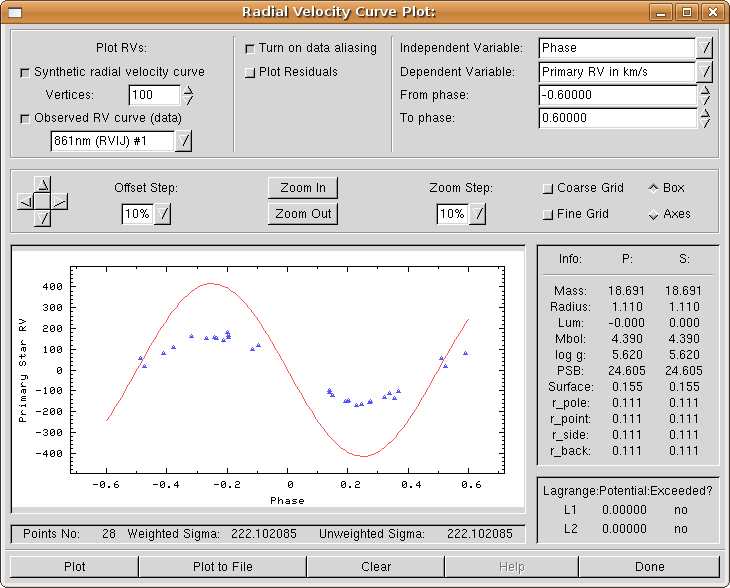Decrease the Vertices value

point(188,100)
